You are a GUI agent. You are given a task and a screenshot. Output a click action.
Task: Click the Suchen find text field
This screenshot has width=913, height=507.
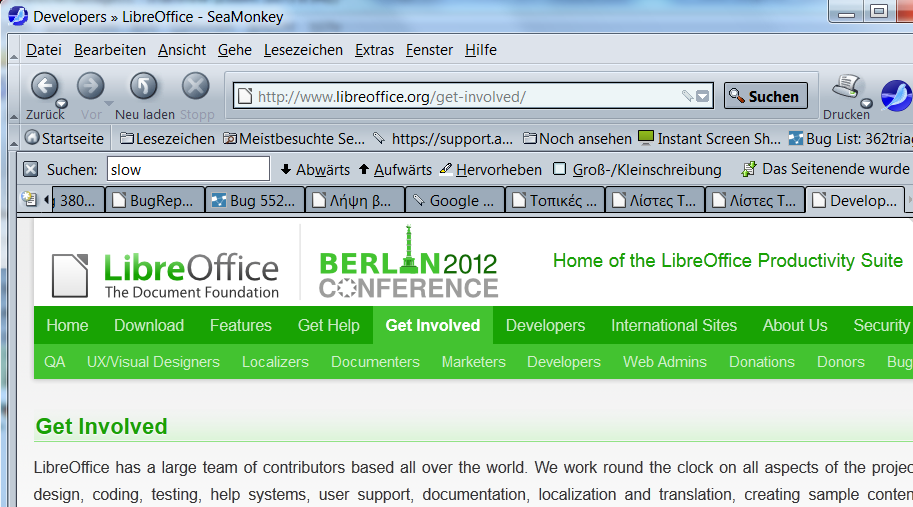point(188,170)
